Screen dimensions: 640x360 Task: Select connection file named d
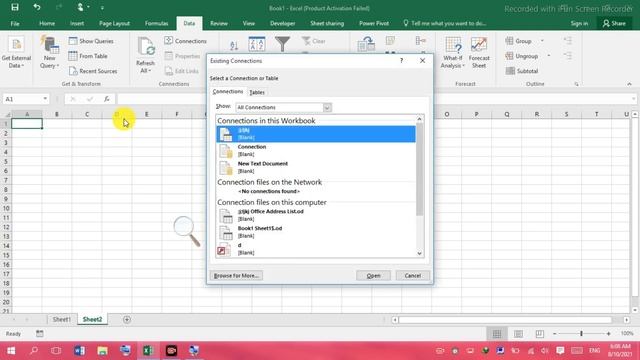click(x=316, y=249)
